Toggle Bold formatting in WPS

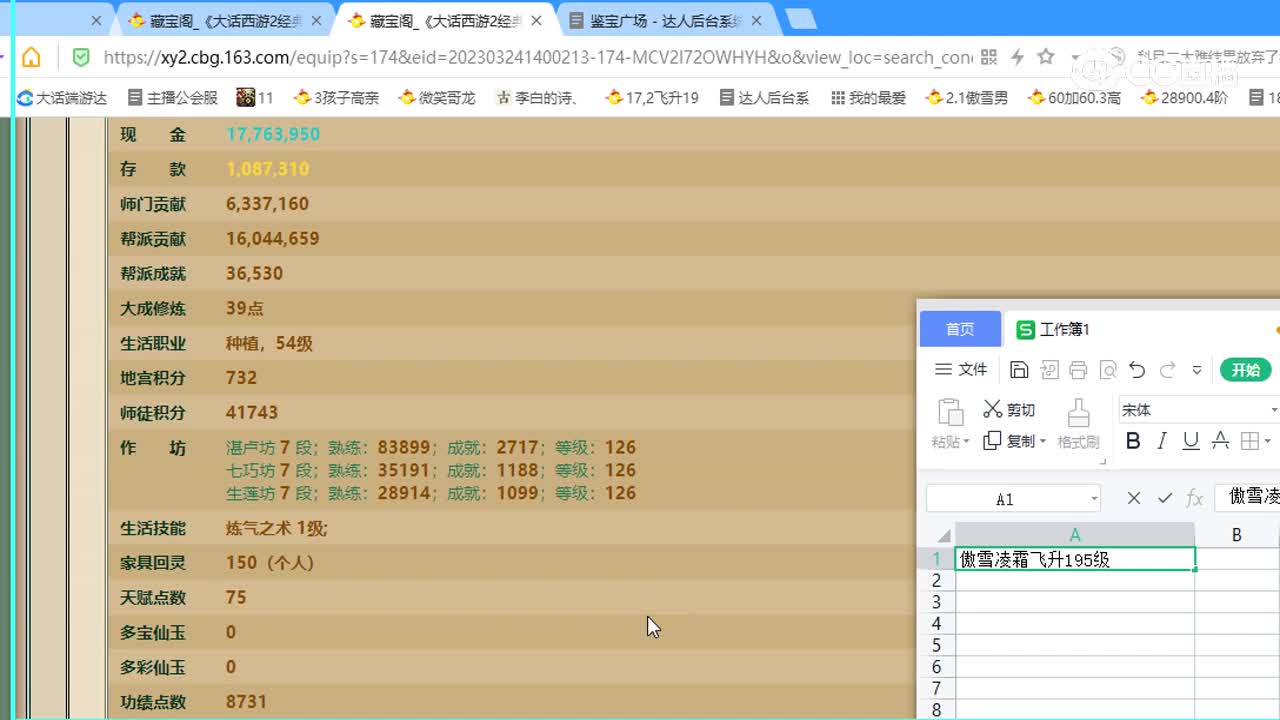pyautogui.click(x=1133, y=441)
